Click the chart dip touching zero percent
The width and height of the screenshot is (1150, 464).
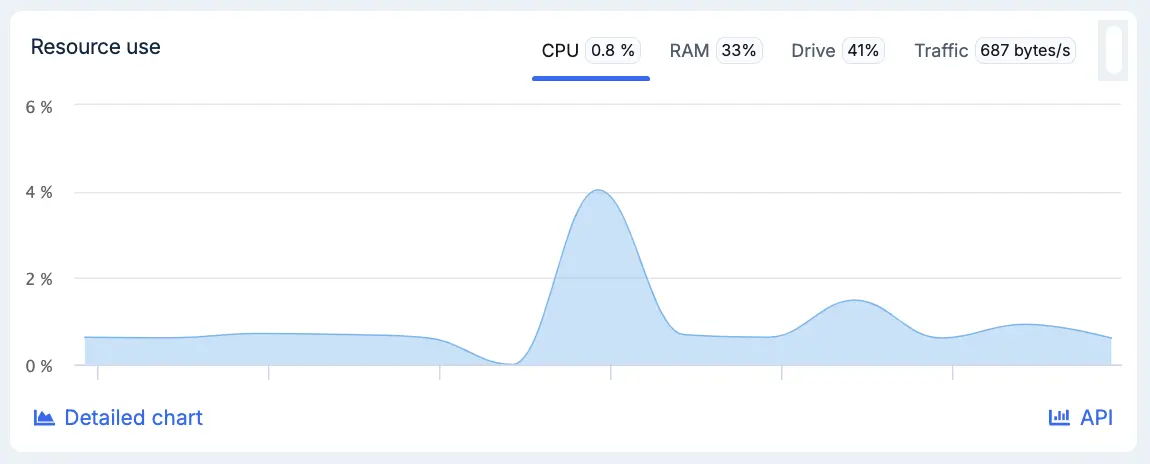[513, 363]
